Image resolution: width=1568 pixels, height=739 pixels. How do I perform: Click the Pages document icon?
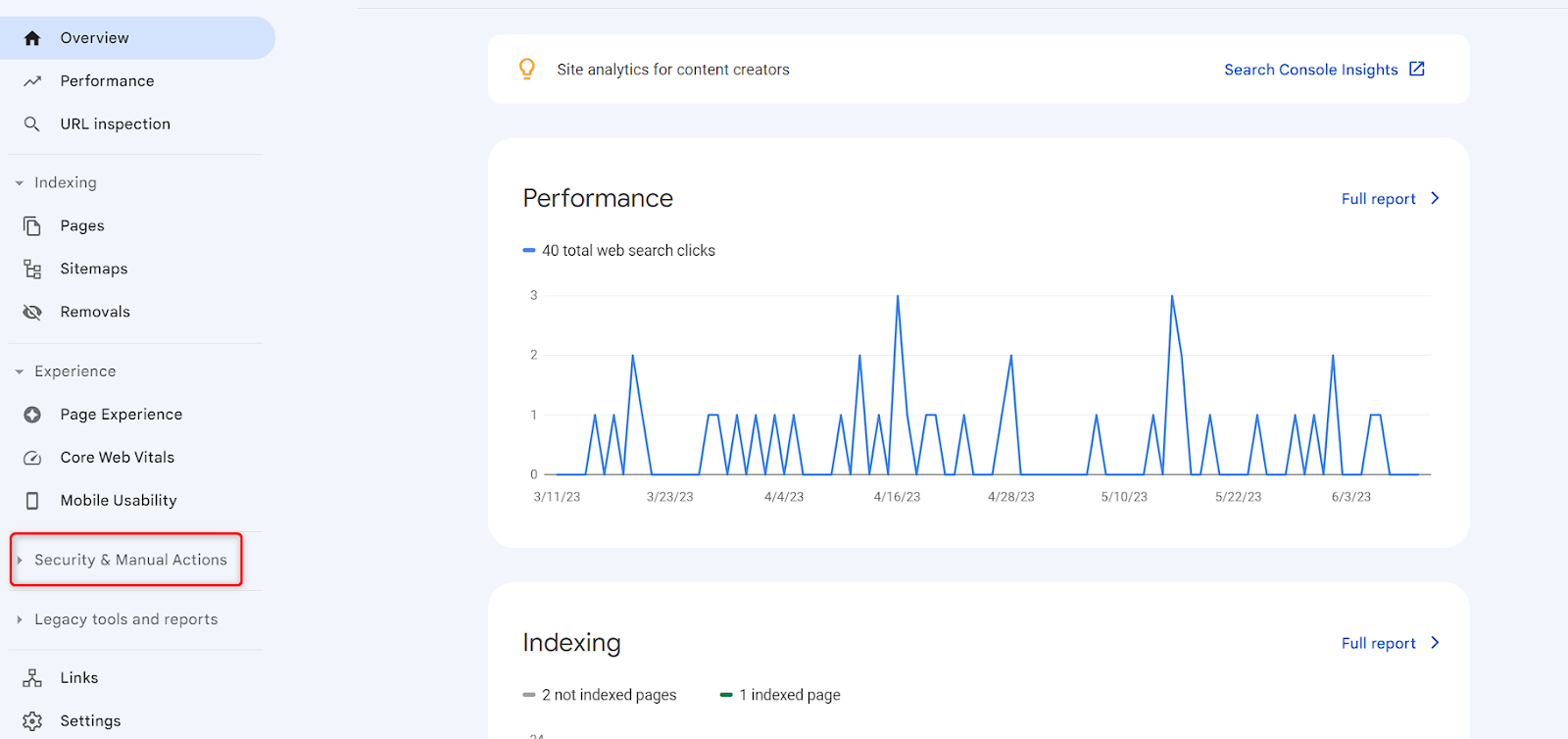(32, 226)
